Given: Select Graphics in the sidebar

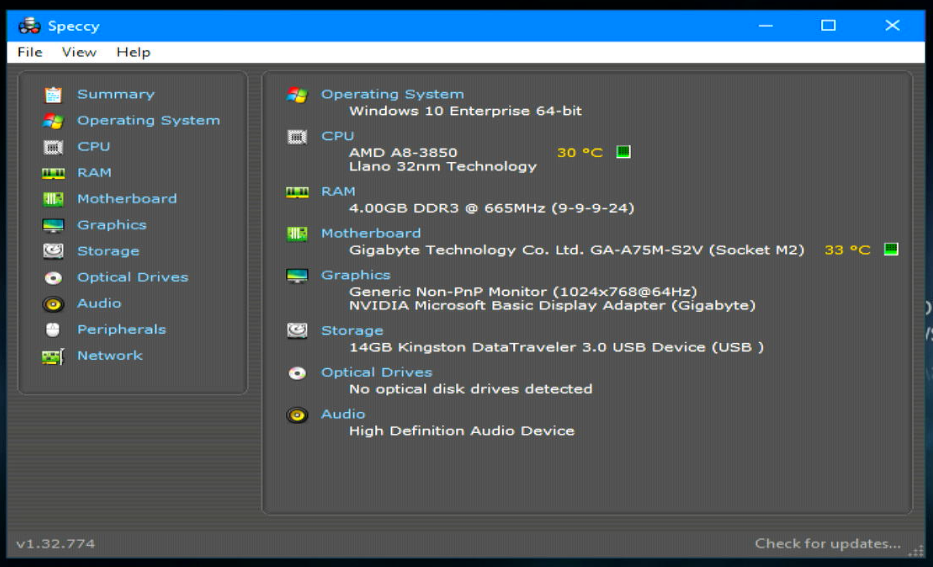Looking at the screenshot, I should [112, 225].
